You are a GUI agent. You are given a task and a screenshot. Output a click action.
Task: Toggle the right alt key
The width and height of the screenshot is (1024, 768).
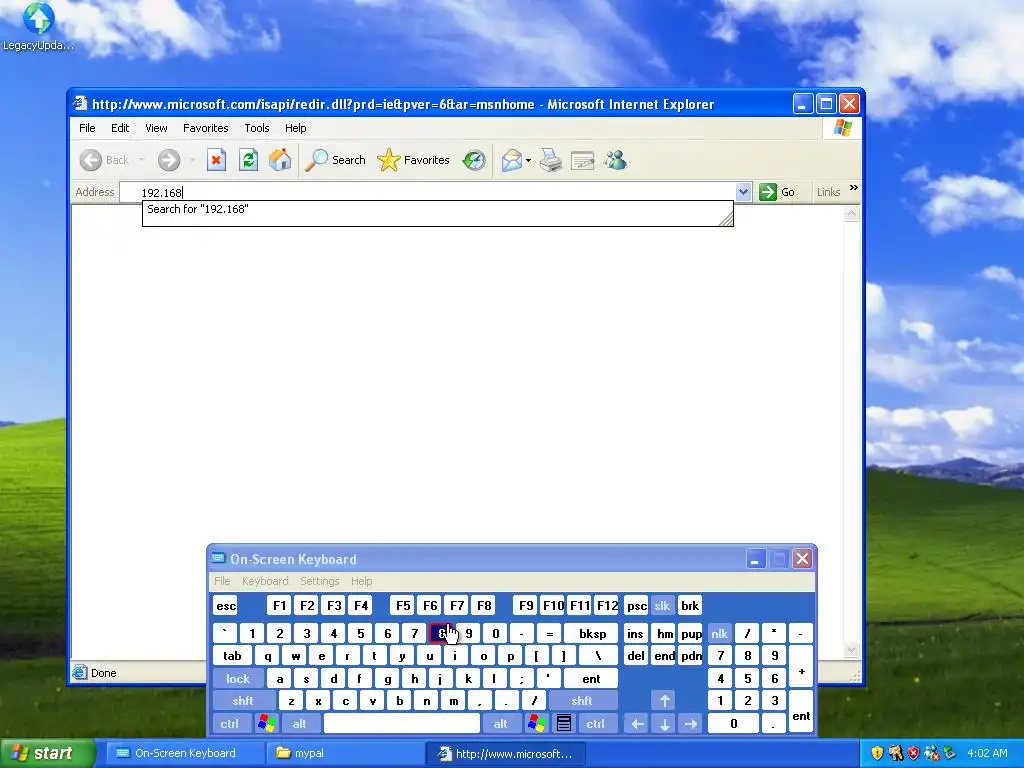point(501,724)
